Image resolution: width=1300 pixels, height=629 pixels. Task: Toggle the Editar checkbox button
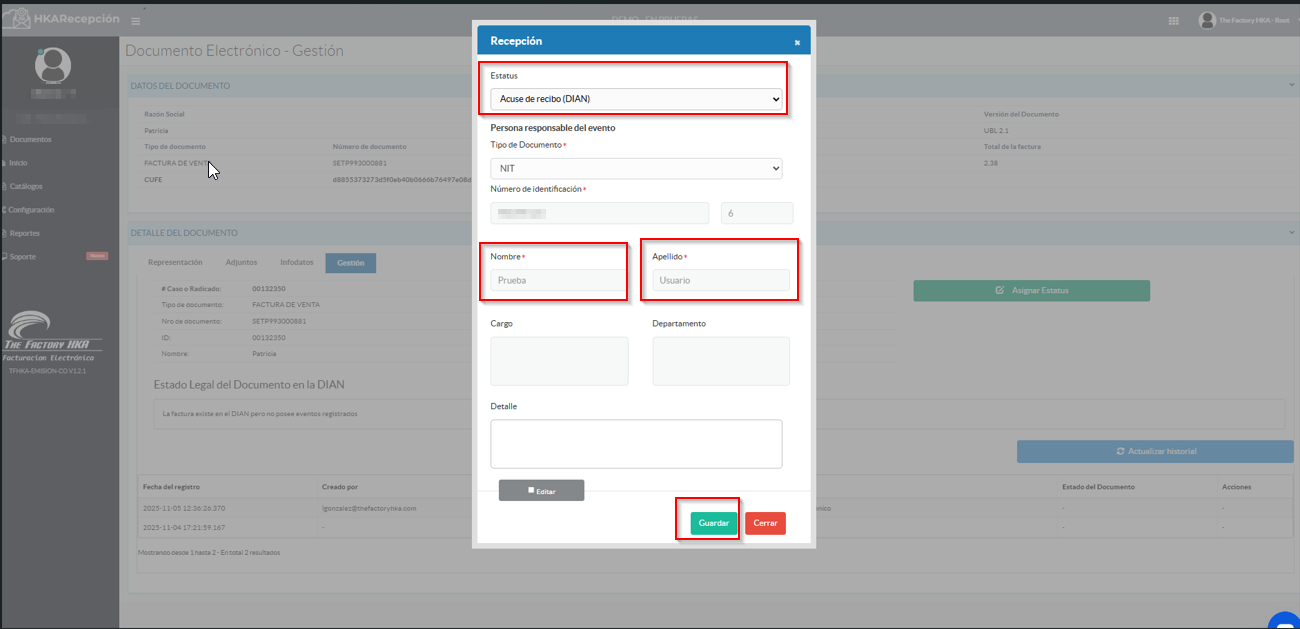click(x=541, y=490)
